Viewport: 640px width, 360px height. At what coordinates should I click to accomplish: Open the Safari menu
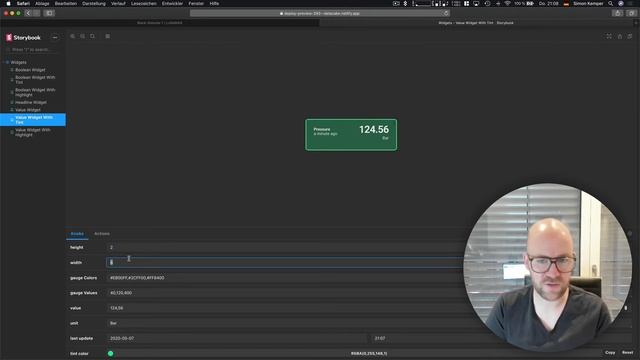[23, 3]
